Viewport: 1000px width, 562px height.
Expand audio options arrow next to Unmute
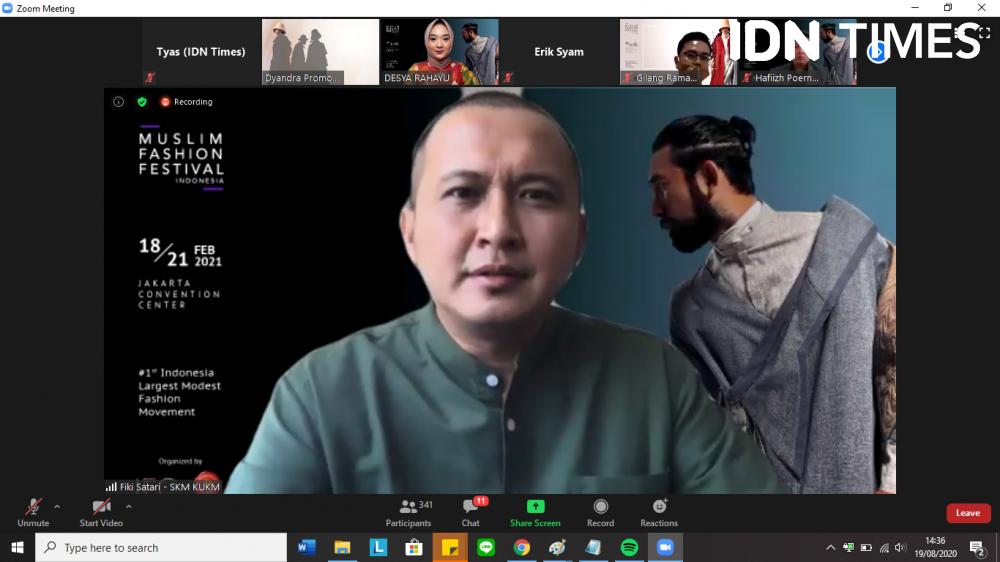[57, 507]
